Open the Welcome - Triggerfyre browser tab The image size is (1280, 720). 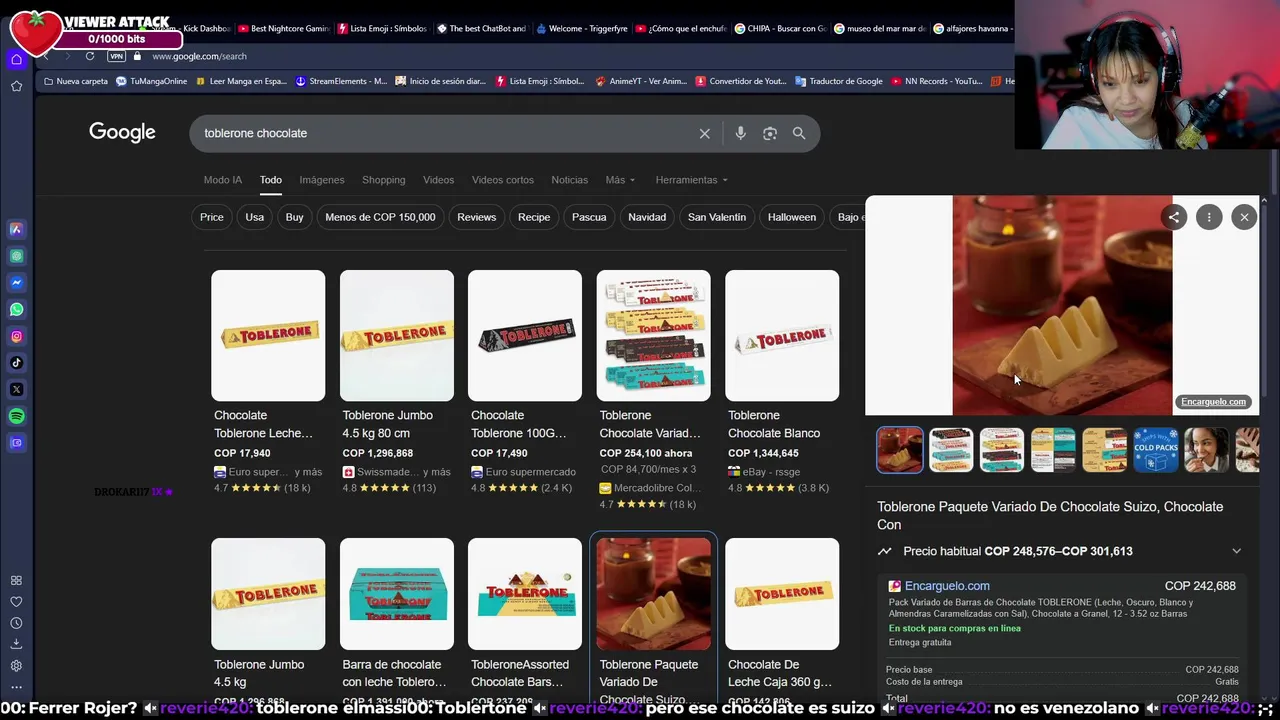pyautogui.click(x=582, y=28)
